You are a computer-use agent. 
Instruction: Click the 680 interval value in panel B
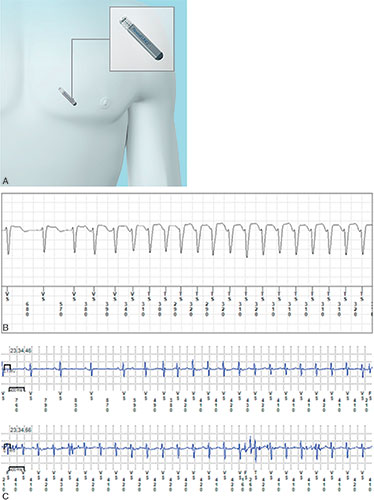click(27, 309)
